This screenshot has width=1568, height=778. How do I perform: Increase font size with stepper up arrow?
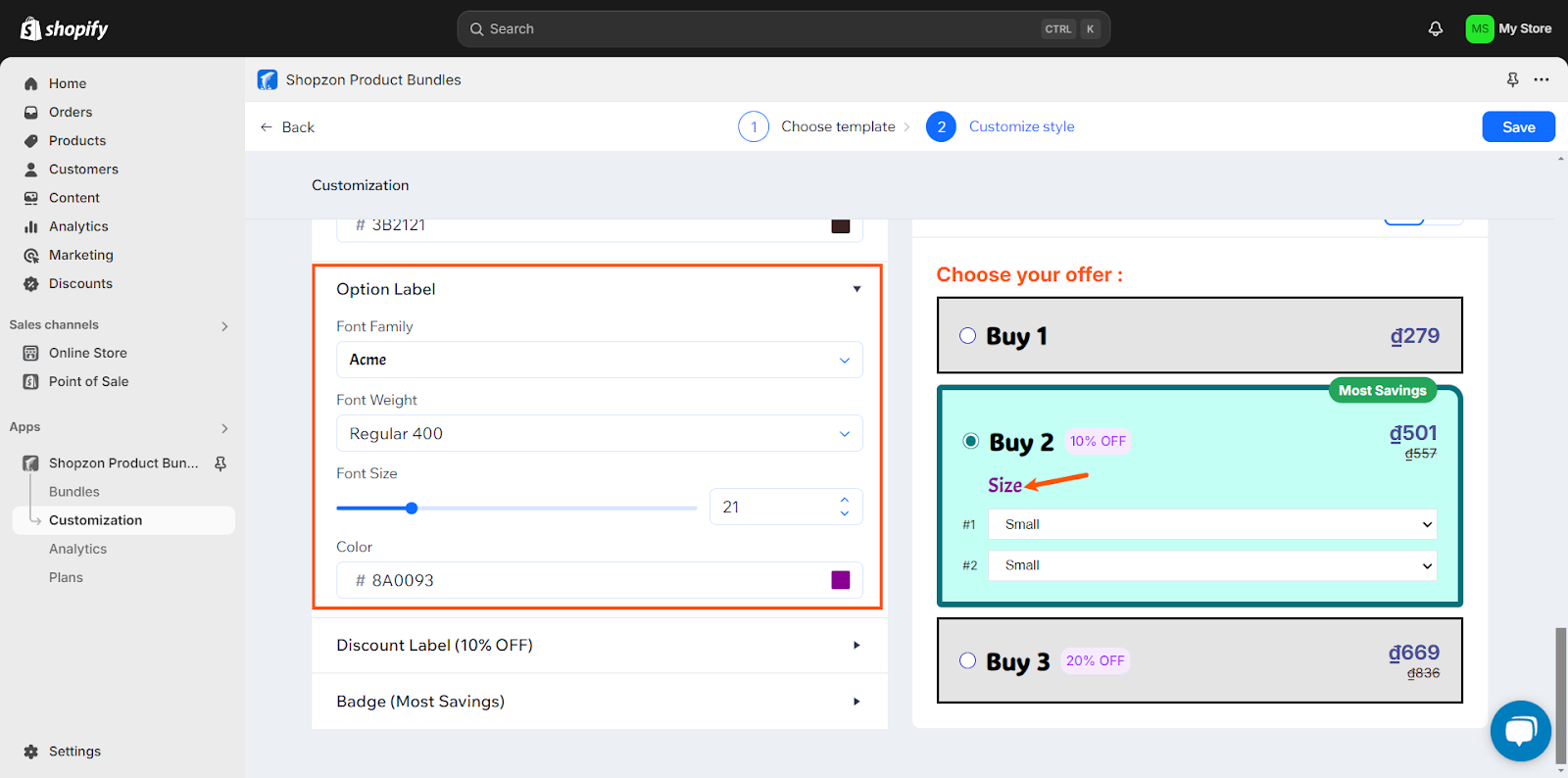(845, 500)
